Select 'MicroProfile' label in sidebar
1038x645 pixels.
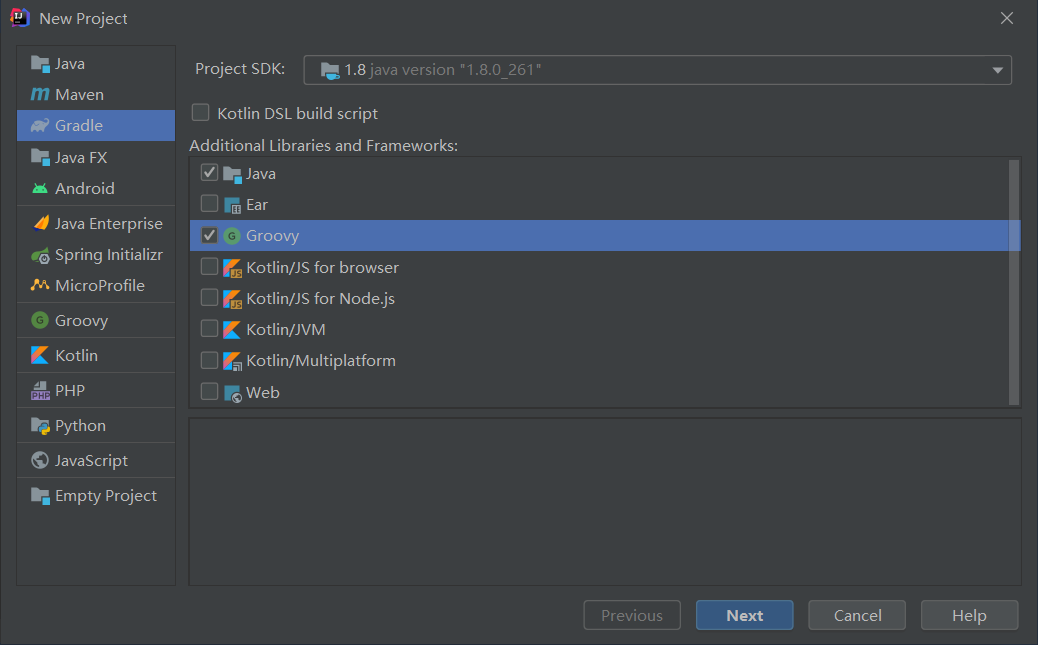point(100,285)
